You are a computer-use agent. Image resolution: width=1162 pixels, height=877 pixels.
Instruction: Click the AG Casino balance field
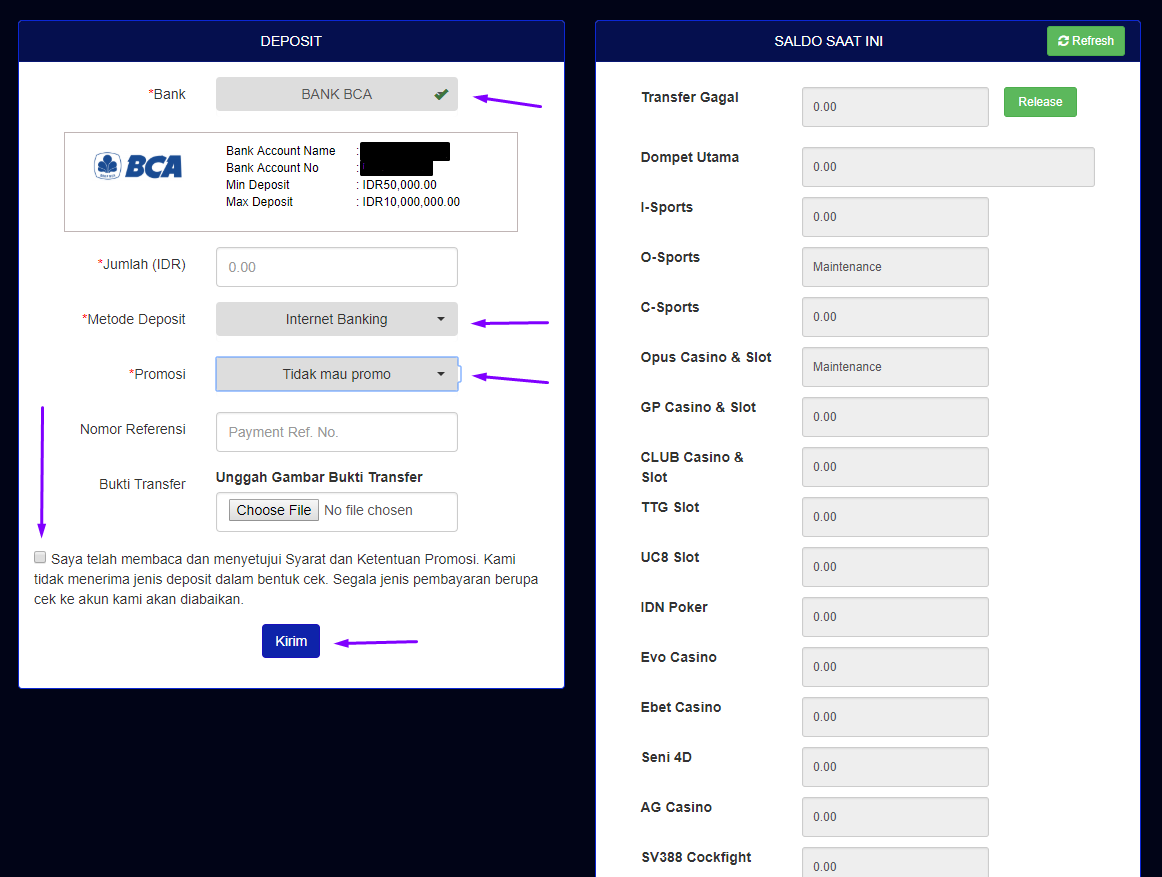895,817
